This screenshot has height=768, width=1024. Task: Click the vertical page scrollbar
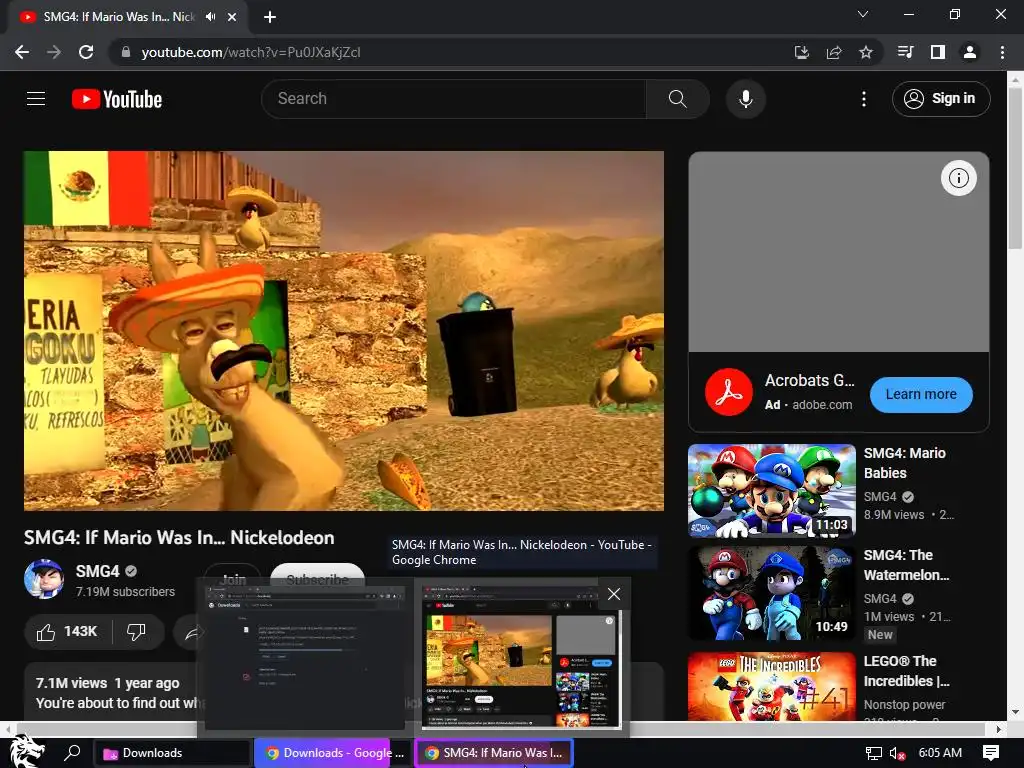click(x=1015, y=168)
